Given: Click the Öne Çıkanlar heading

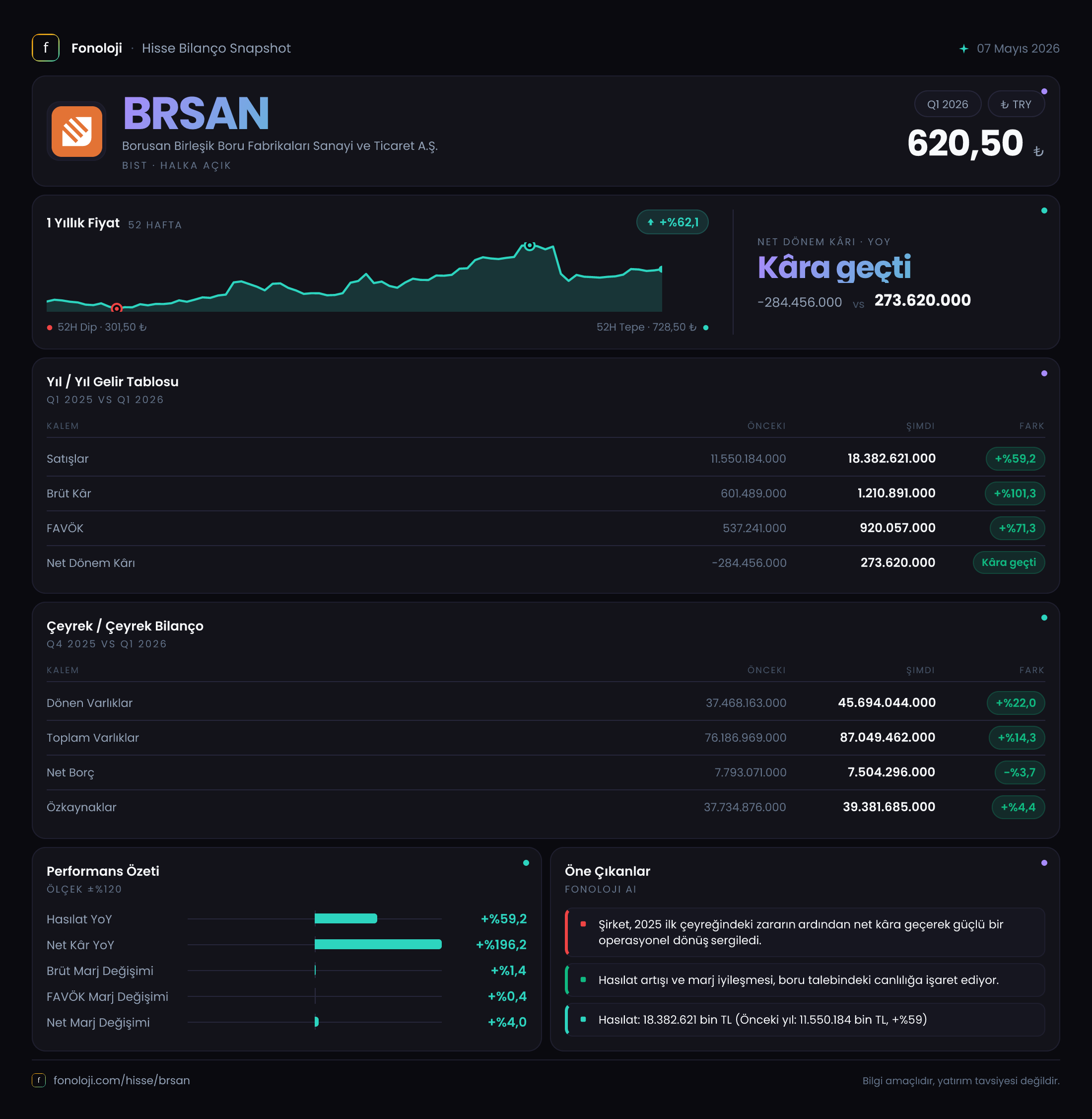Looking at the screenshot, I should pos(608,871).
